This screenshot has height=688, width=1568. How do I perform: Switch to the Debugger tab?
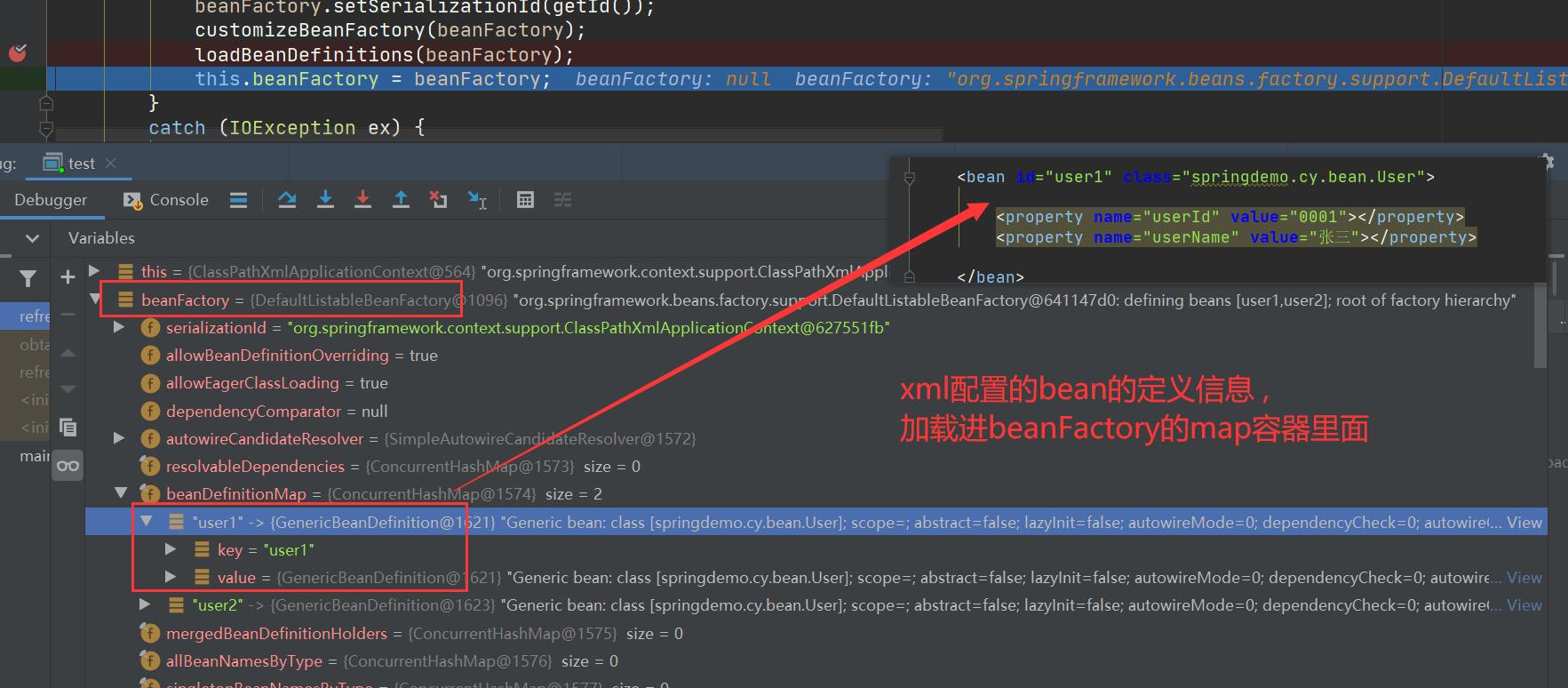51,200
